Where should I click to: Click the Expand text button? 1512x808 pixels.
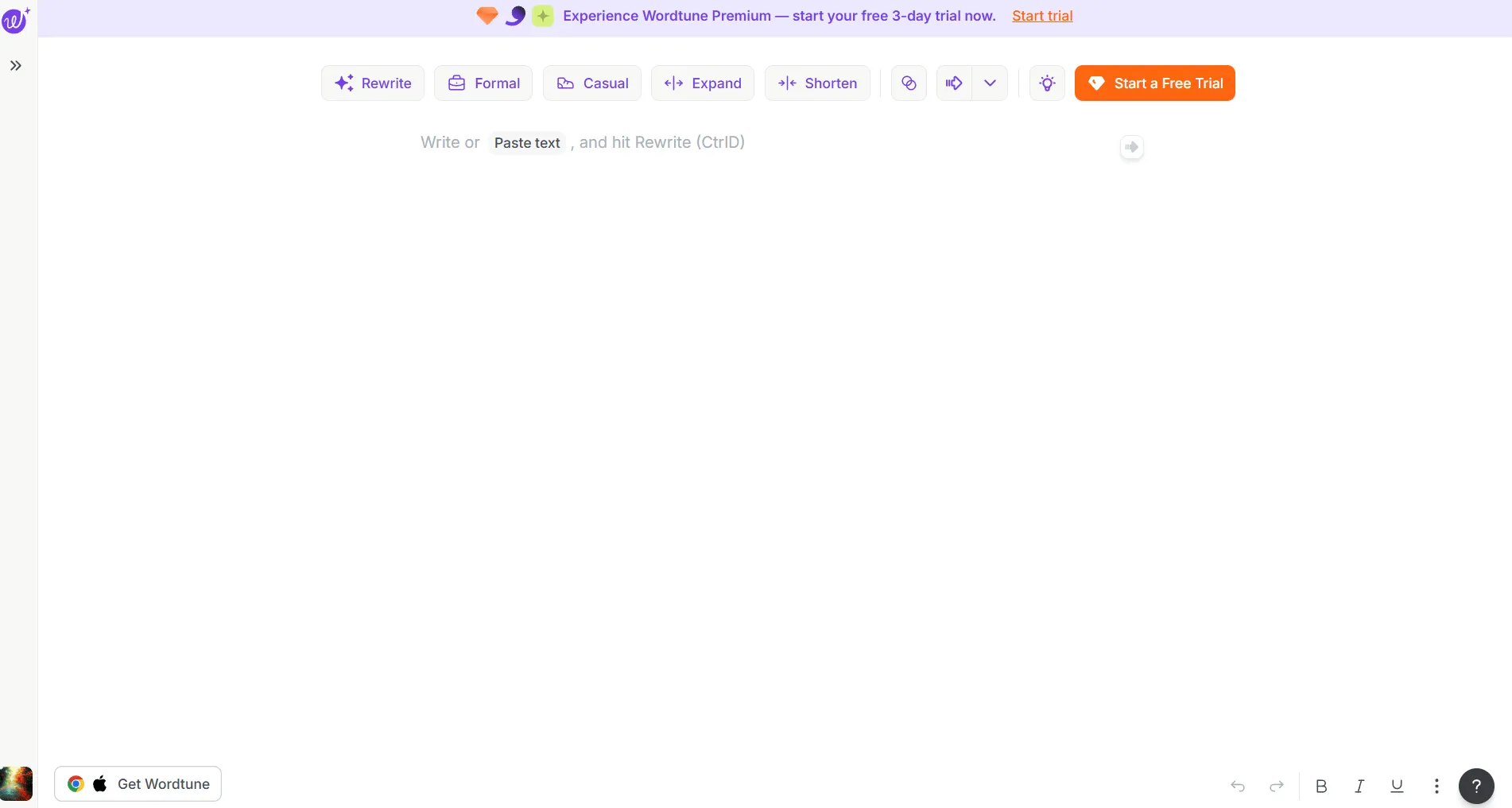(x=703, y=83)
